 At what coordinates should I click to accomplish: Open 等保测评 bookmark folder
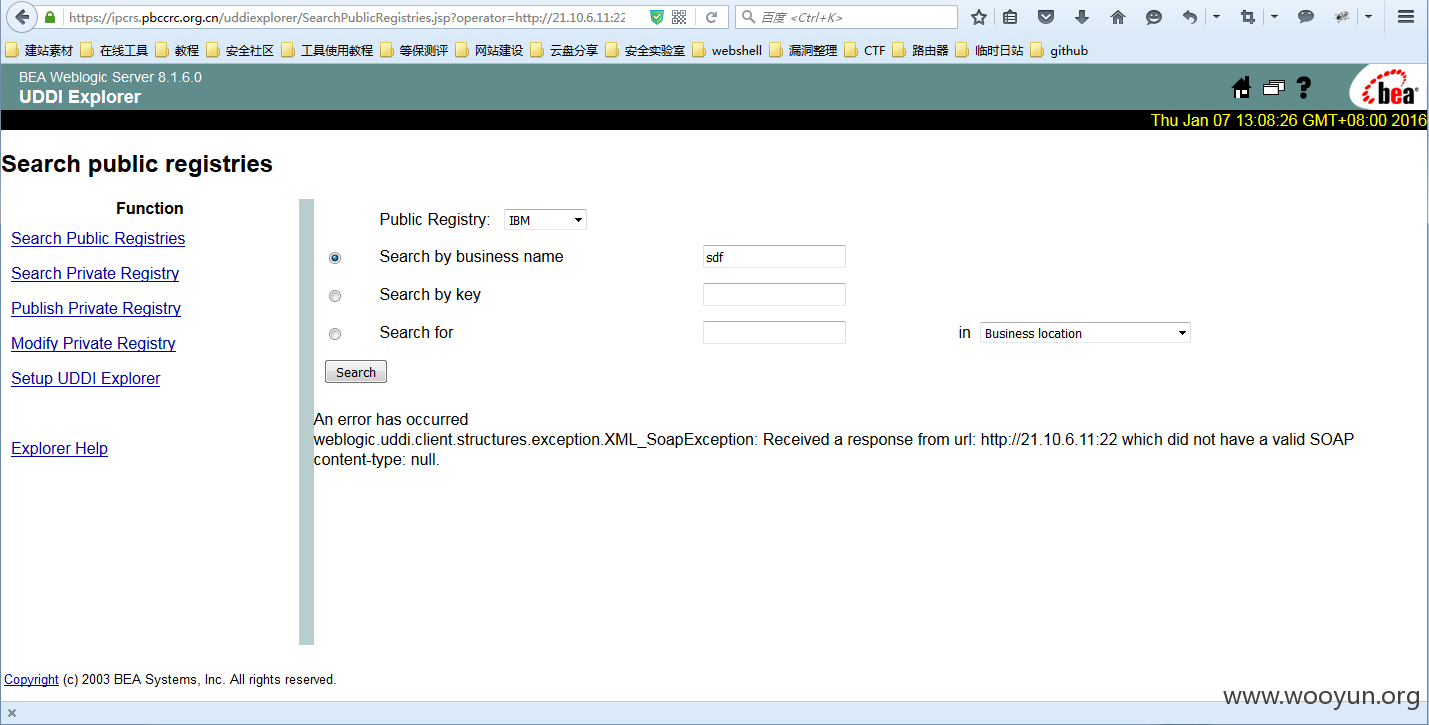[414, 50]
